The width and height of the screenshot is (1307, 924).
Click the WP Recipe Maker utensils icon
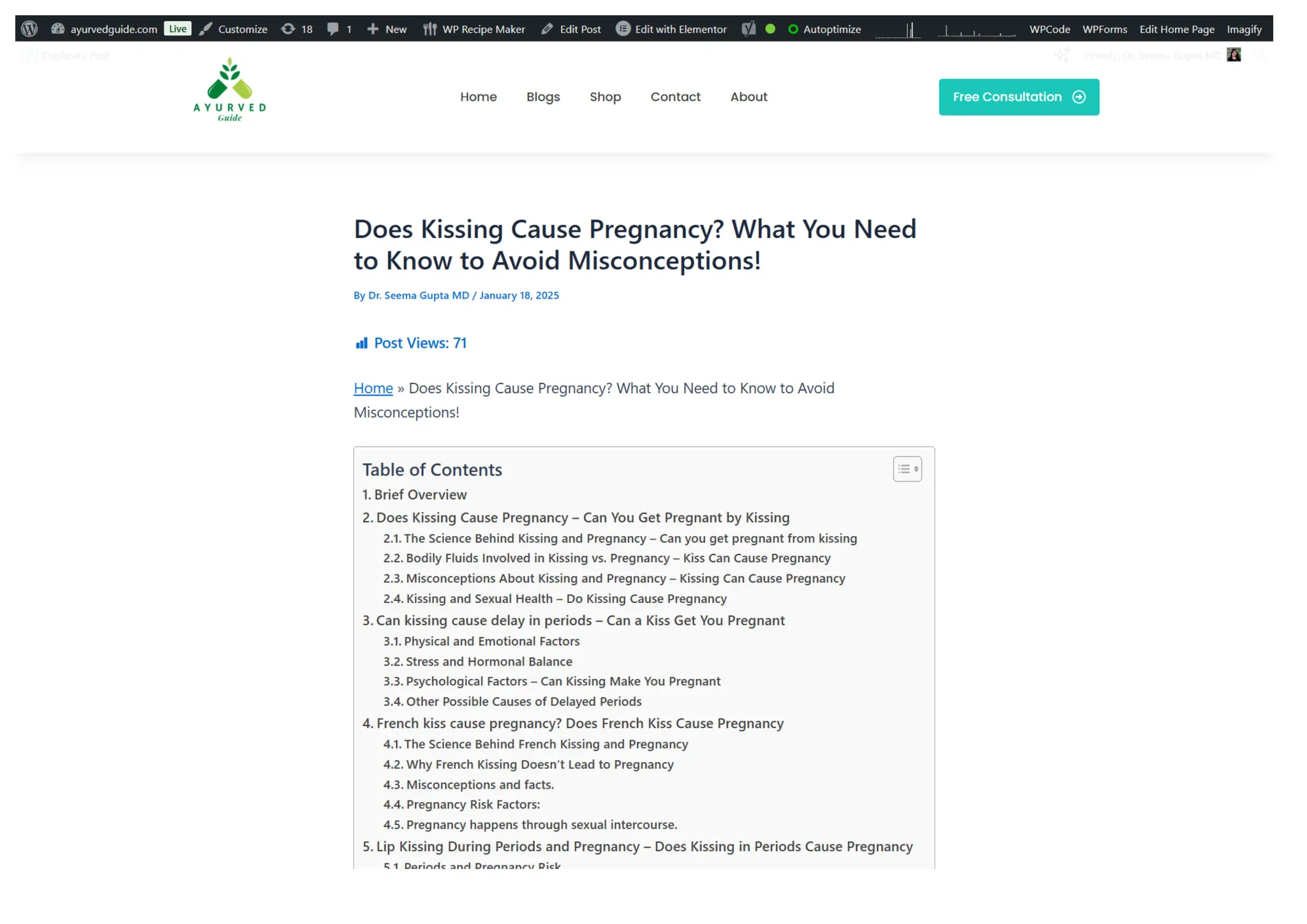point(430,29)
